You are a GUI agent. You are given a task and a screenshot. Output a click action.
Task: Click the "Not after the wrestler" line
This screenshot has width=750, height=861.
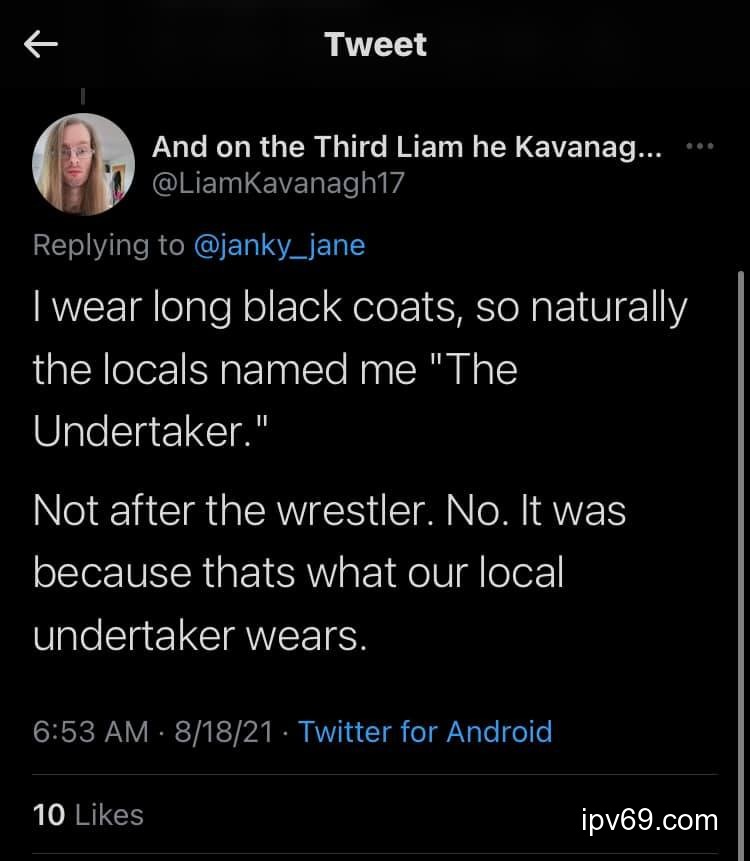pos(329,511)
